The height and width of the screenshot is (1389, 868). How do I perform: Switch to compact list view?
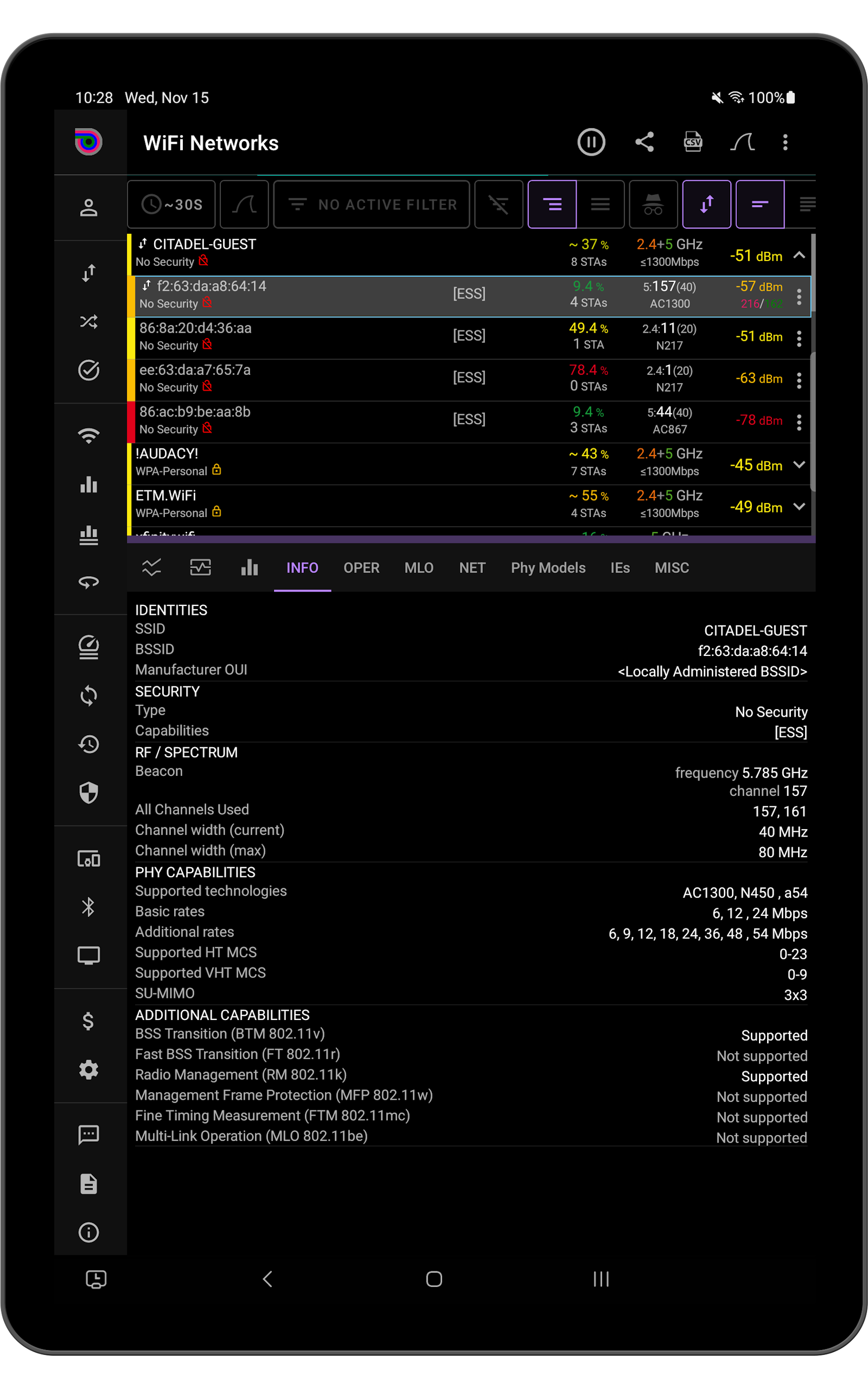[x=601, y=205]
